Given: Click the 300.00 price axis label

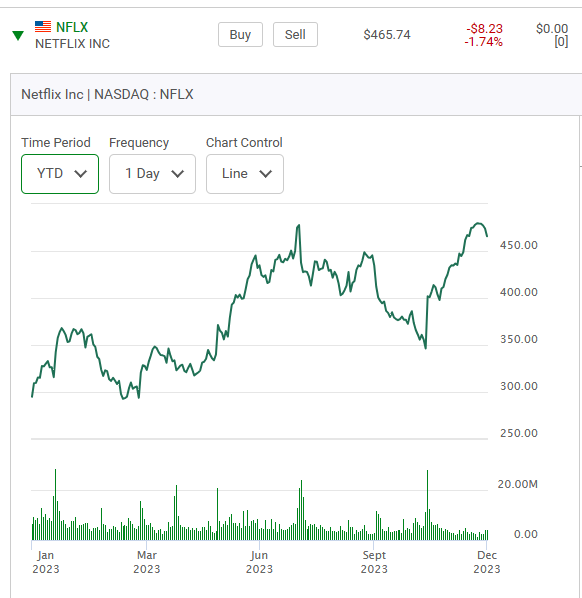Looking at the screenshot, I should coord(519,386).
